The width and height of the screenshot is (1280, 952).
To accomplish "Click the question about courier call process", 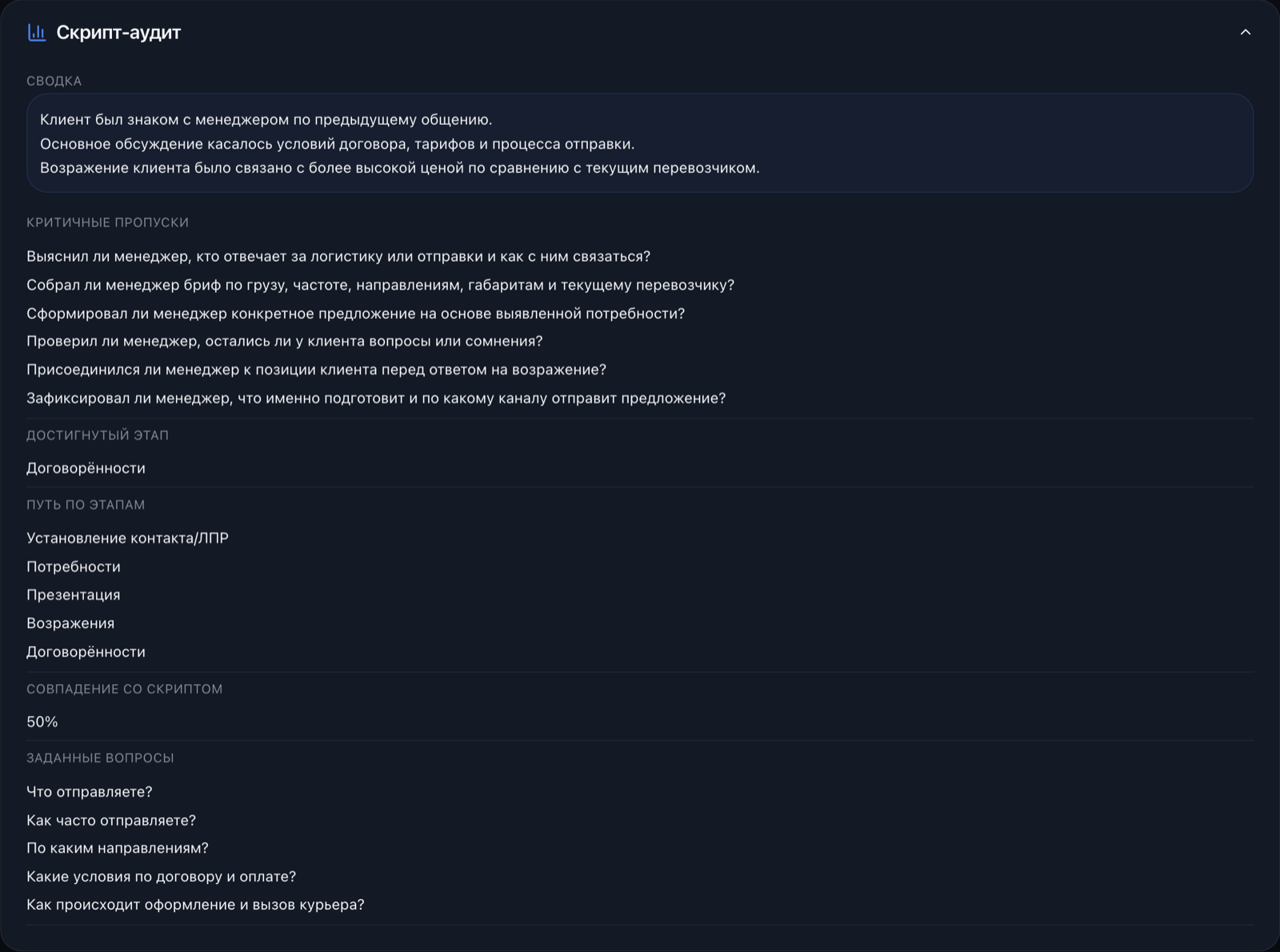I will (195, 904).
